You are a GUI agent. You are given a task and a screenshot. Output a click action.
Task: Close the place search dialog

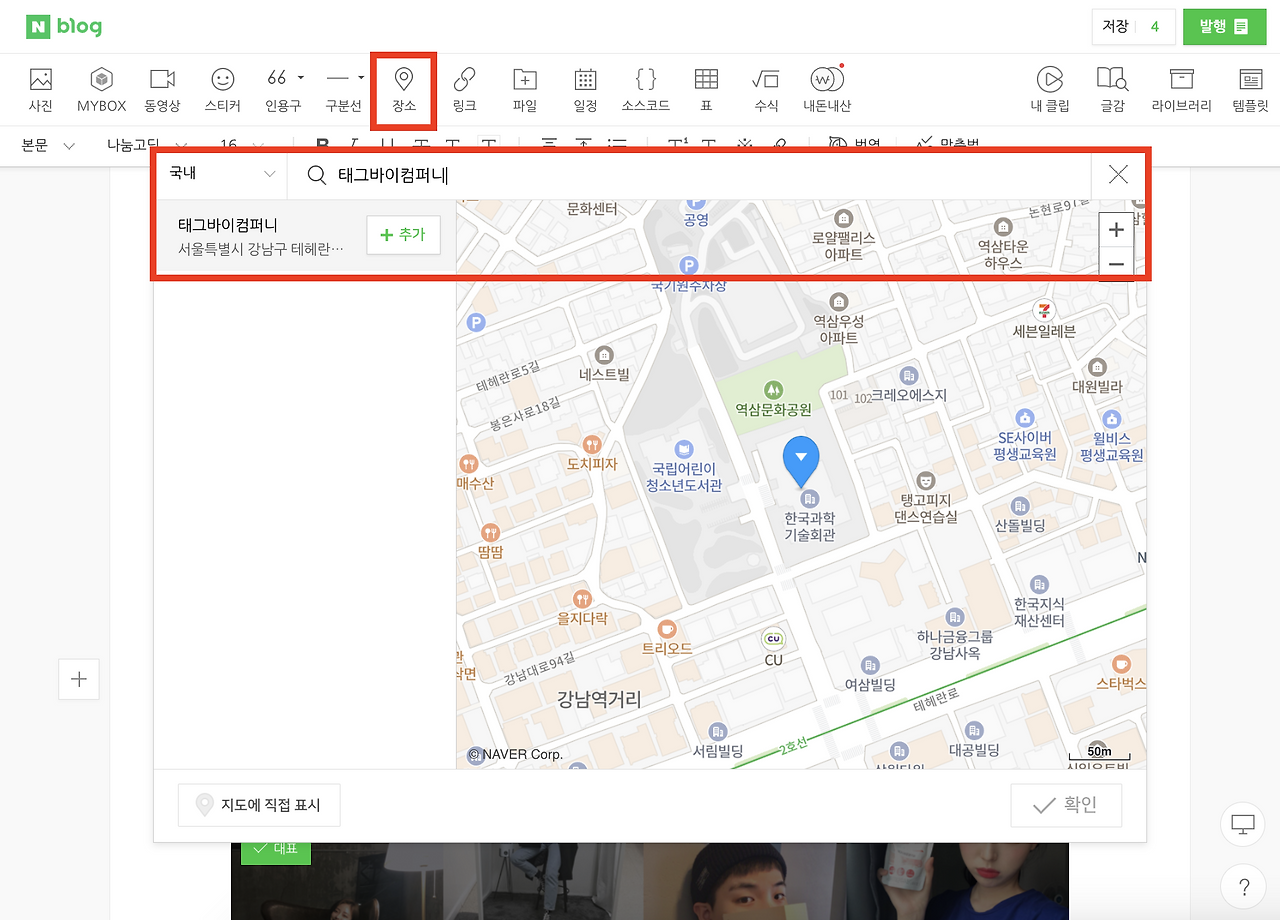point(1118,173)
